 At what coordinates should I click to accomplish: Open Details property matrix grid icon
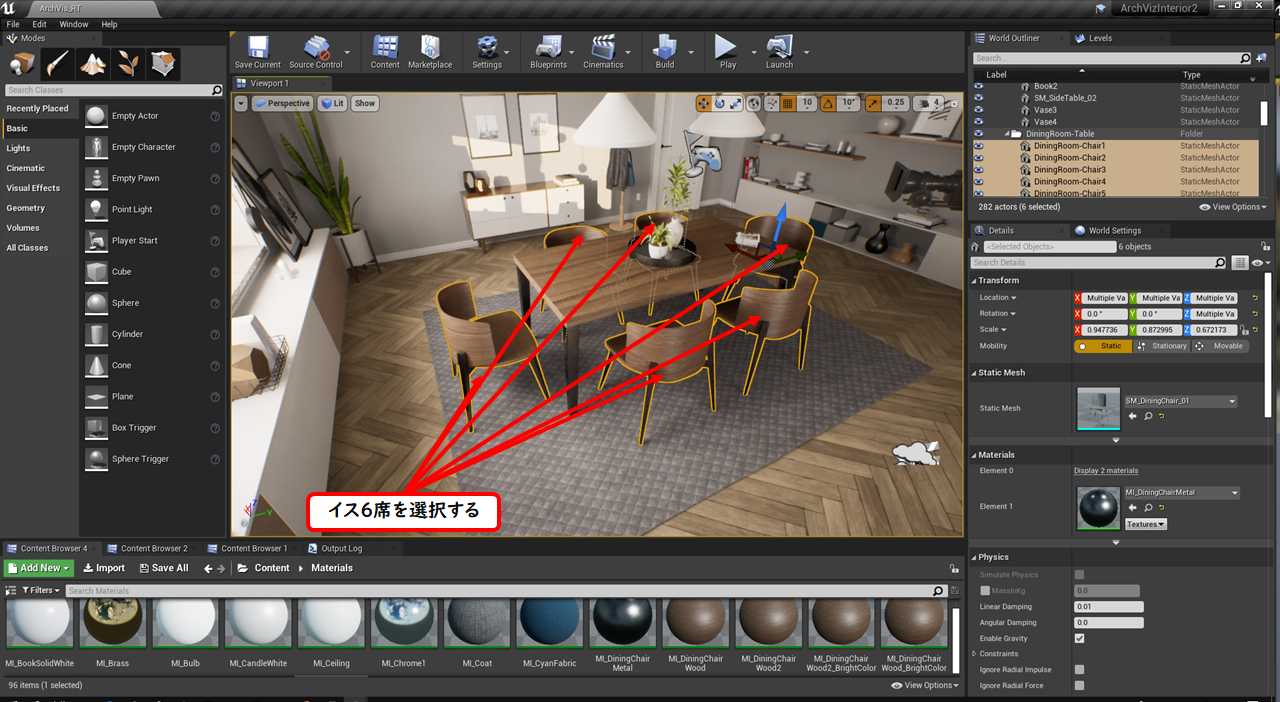coord(1240,263)
